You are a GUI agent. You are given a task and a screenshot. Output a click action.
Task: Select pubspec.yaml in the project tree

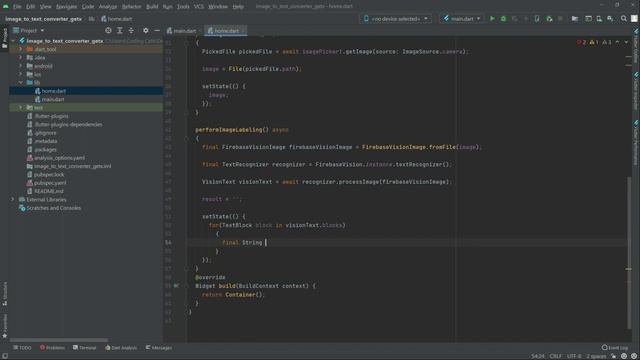(50, 183)
